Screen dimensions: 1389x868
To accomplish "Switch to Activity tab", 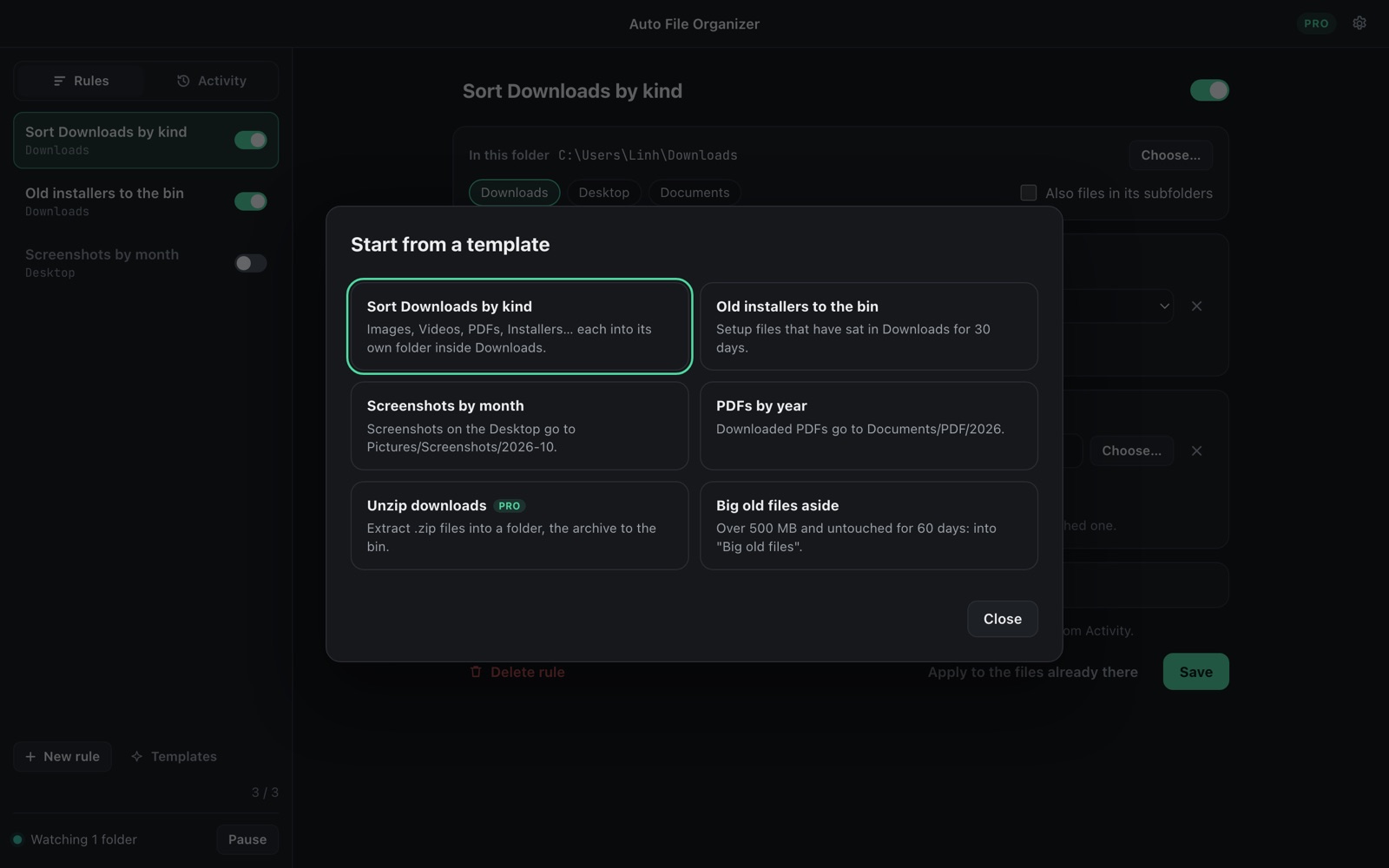I will point(212,81).
